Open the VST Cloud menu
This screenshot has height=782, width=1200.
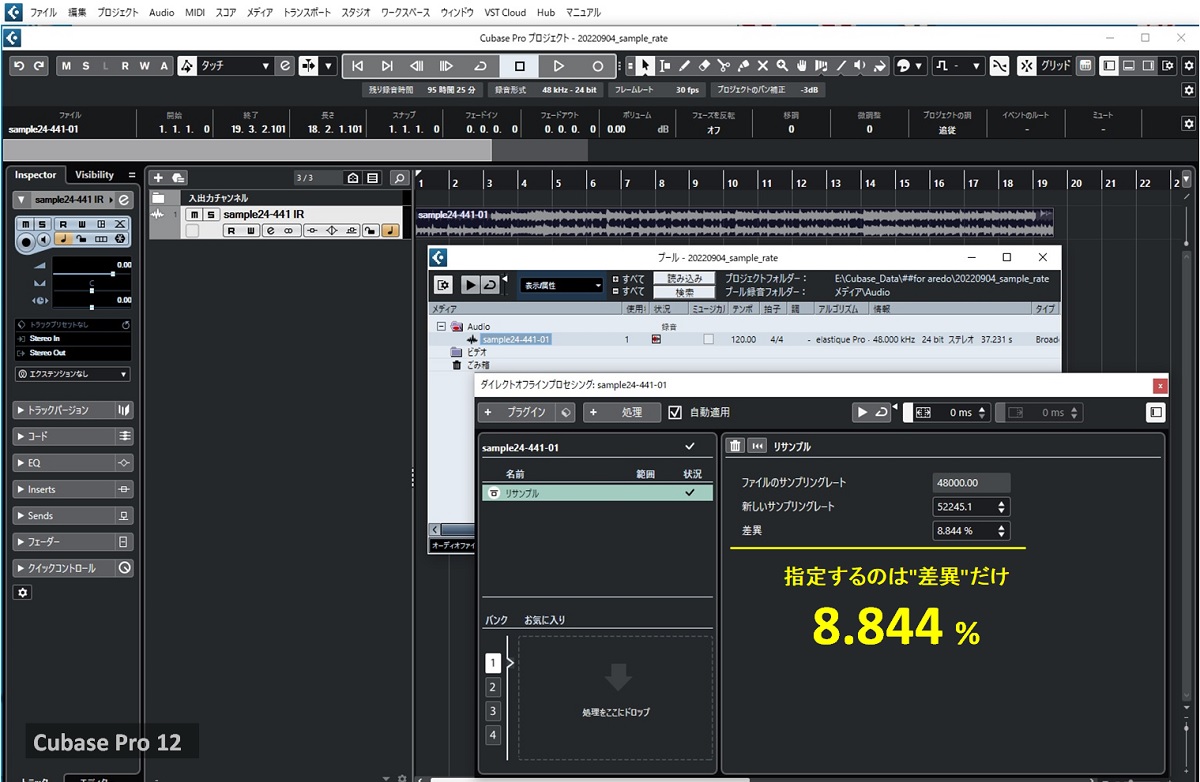(504, 13)
